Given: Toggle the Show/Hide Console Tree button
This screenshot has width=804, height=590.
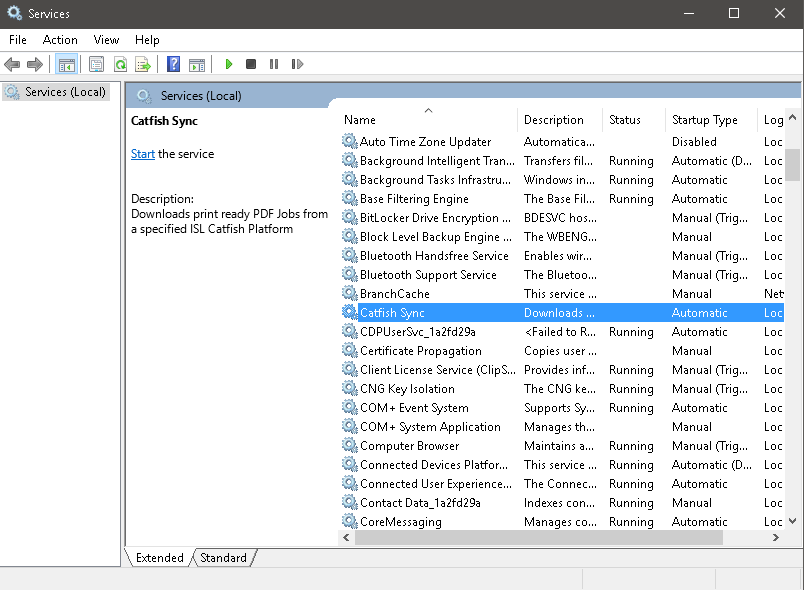Looking at the screenshot, I should point(67,65).
